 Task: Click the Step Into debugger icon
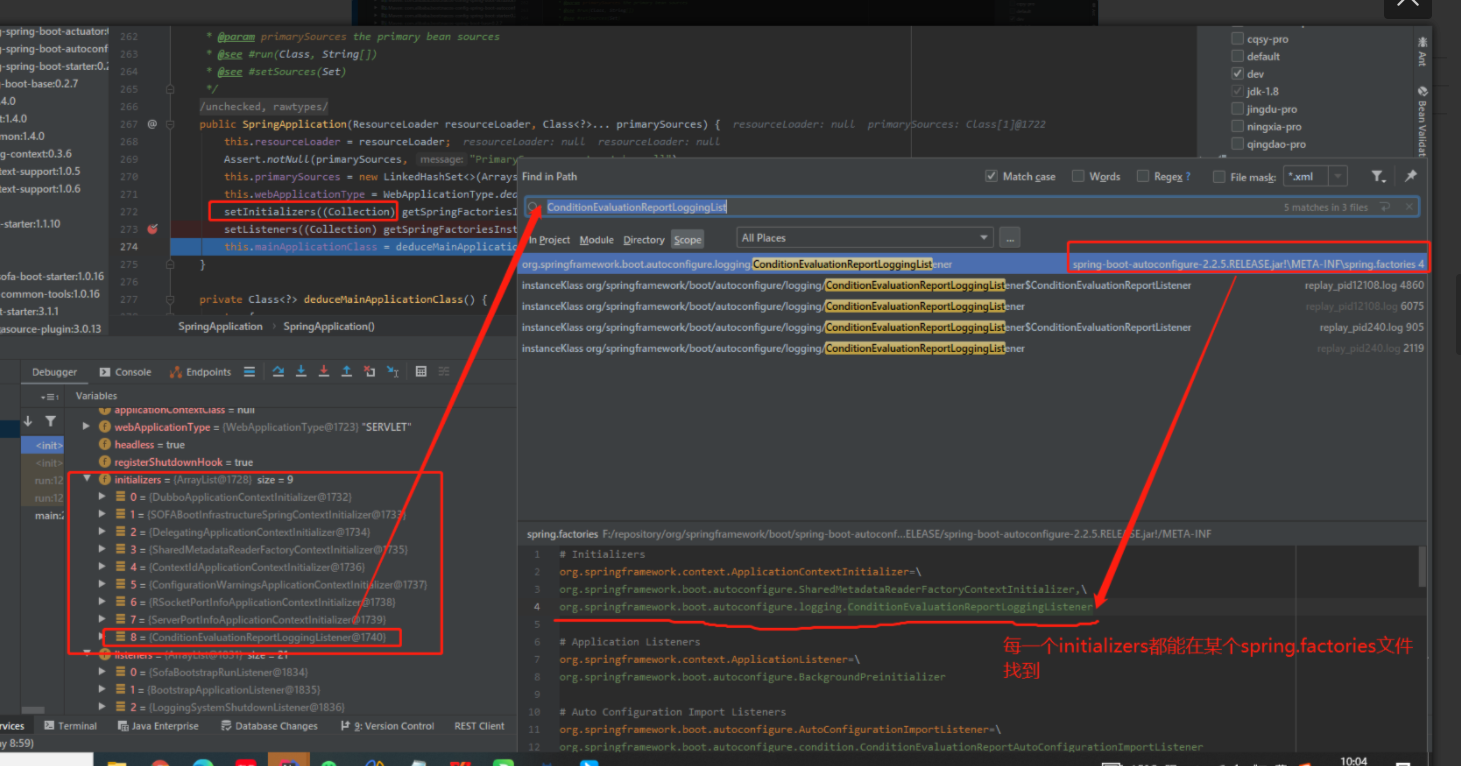point(301,371)
